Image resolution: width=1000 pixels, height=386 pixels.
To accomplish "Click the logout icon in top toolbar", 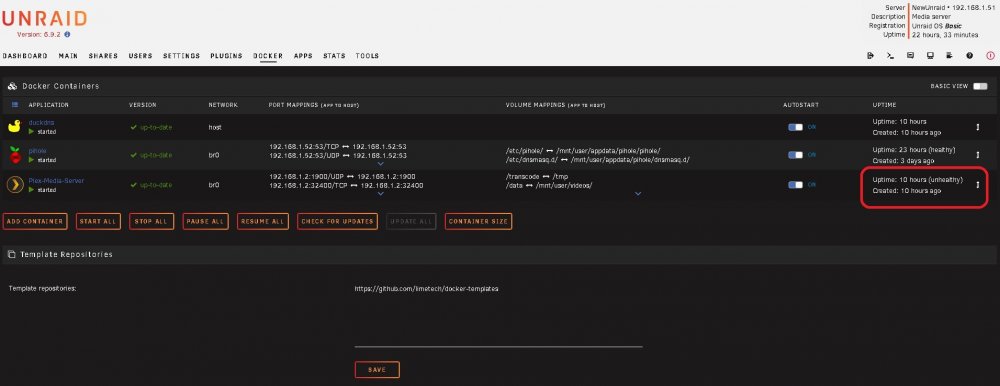I will point(871,56).
